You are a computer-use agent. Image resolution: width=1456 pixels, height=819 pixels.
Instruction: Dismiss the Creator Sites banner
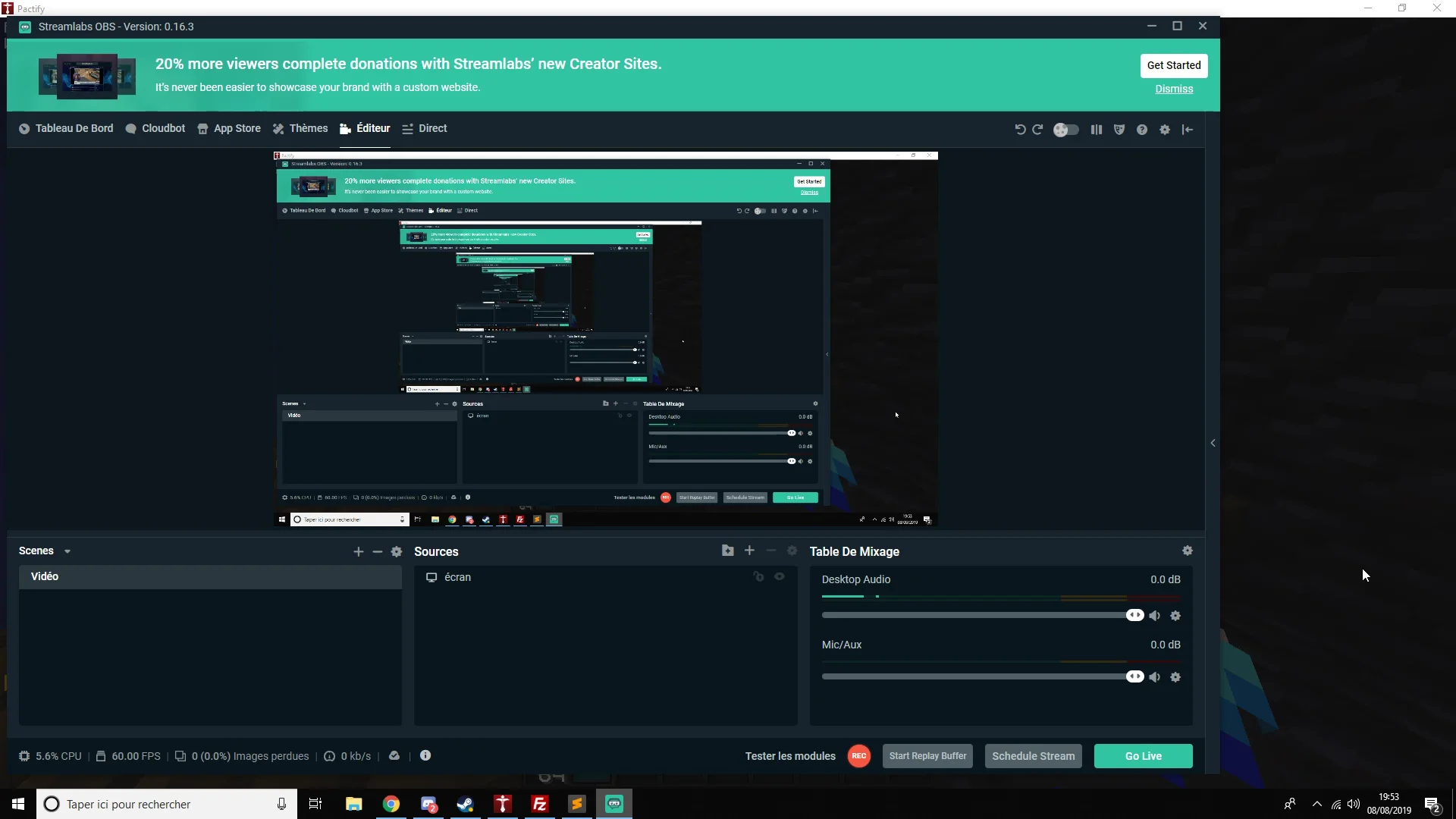coord(1174,89)
